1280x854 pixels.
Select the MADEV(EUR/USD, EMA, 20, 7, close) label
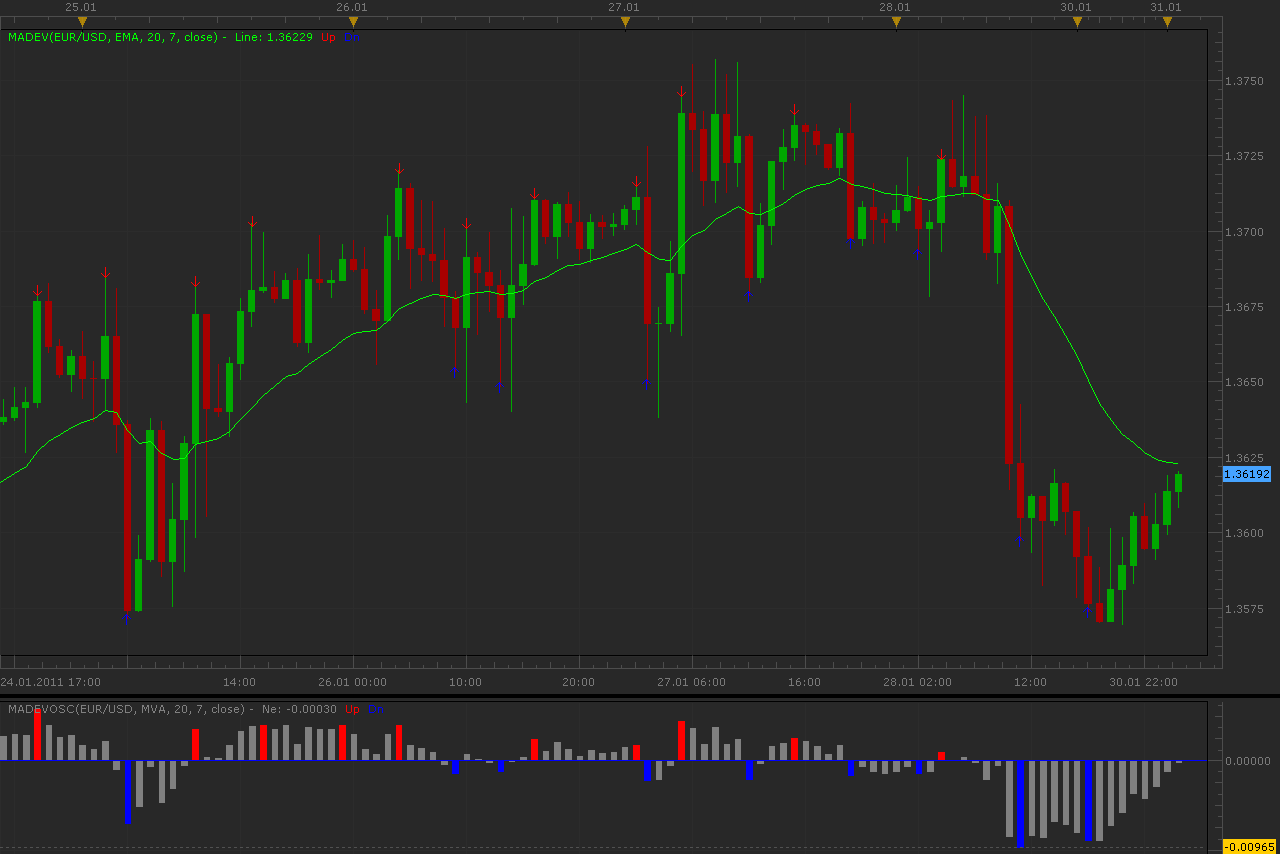tap(113, 37)
